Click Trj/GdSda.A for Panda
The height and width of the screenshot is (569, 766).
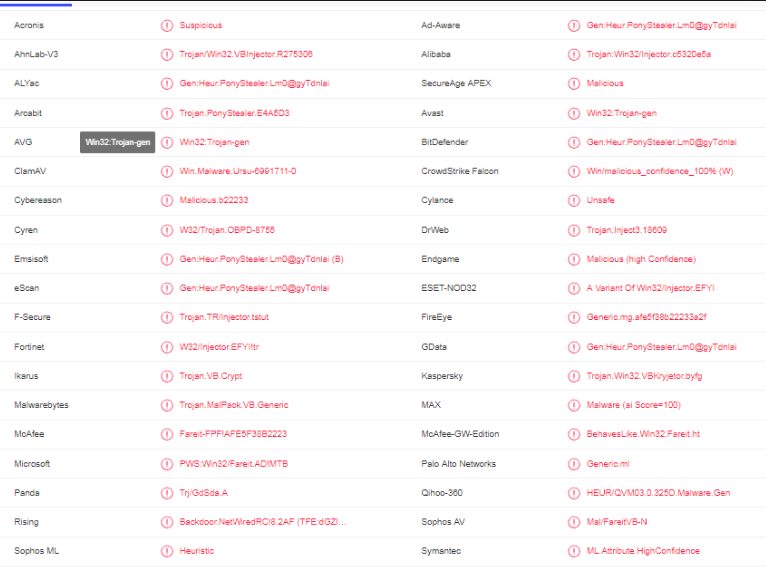(203, 493)
